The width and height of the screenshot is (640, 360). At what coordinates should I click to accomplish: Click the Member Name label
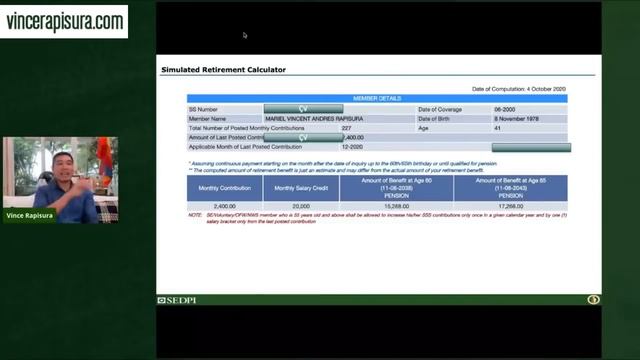tap(207, 119)
